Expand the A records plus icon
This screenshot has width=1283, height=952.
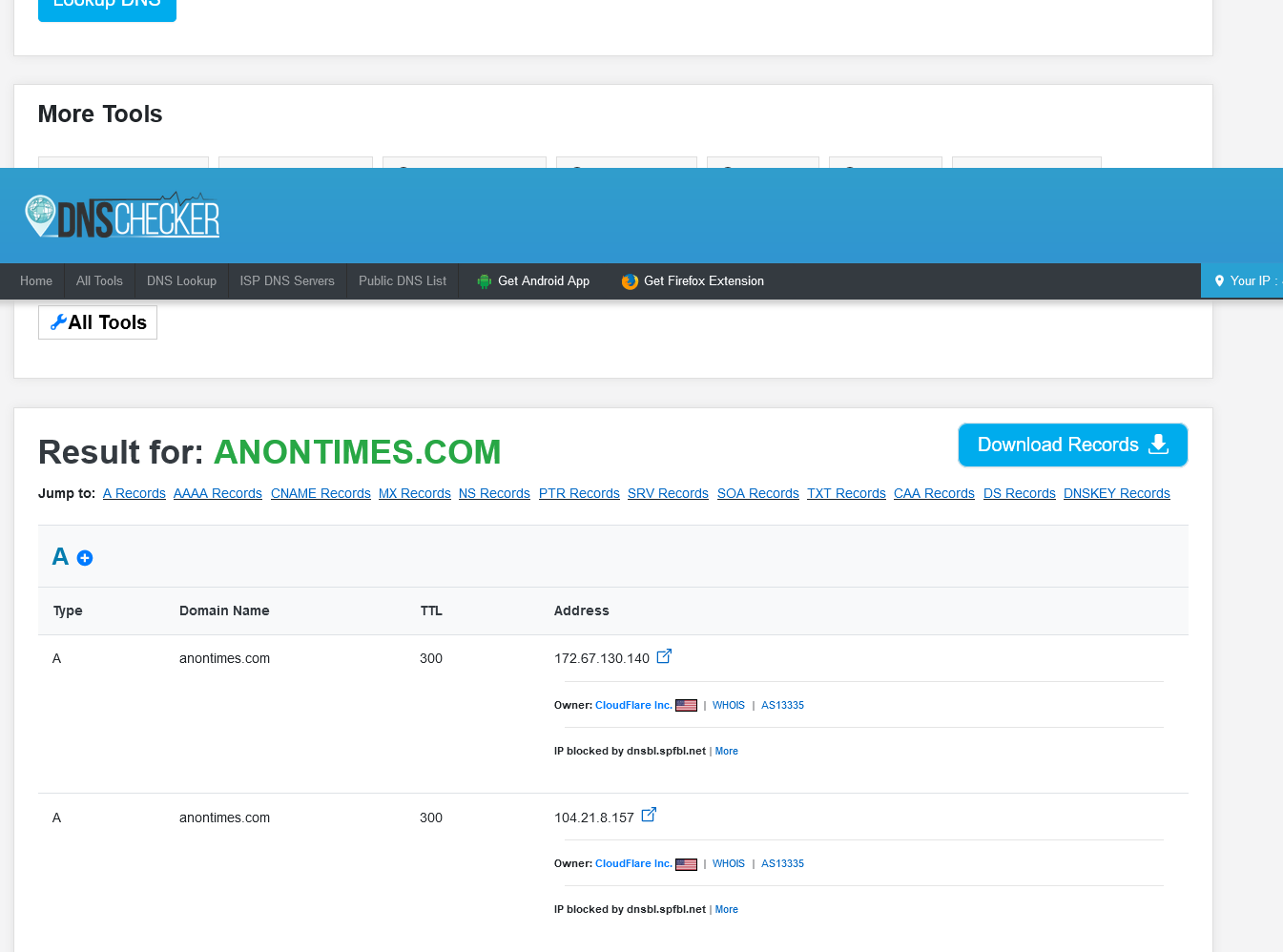click(85, 558)
